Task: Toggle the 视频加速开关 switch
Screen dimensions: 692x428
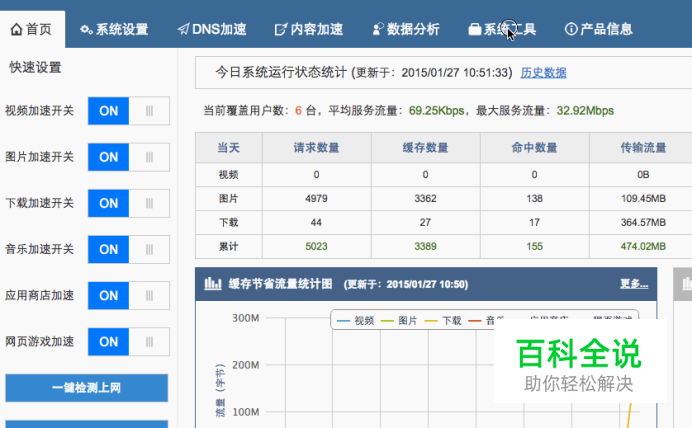Action: (x=128, y=111)
